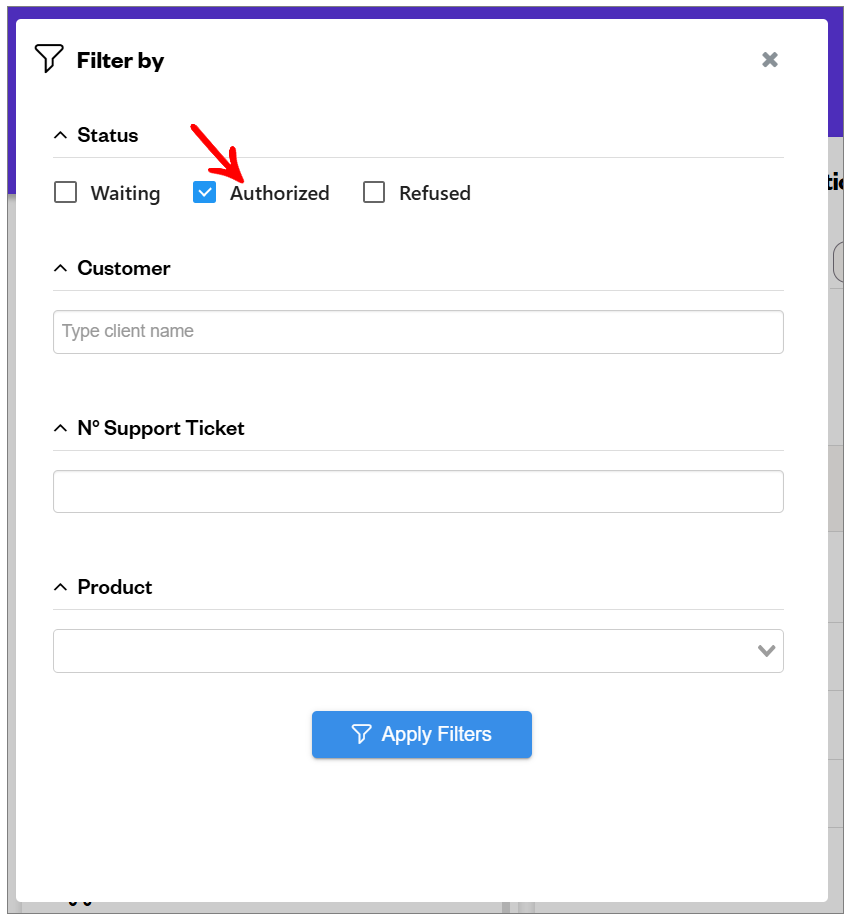This screenshot has height=920, width=851.
Task: Click the Customer section heading
Action: click(x=124, y=269)
